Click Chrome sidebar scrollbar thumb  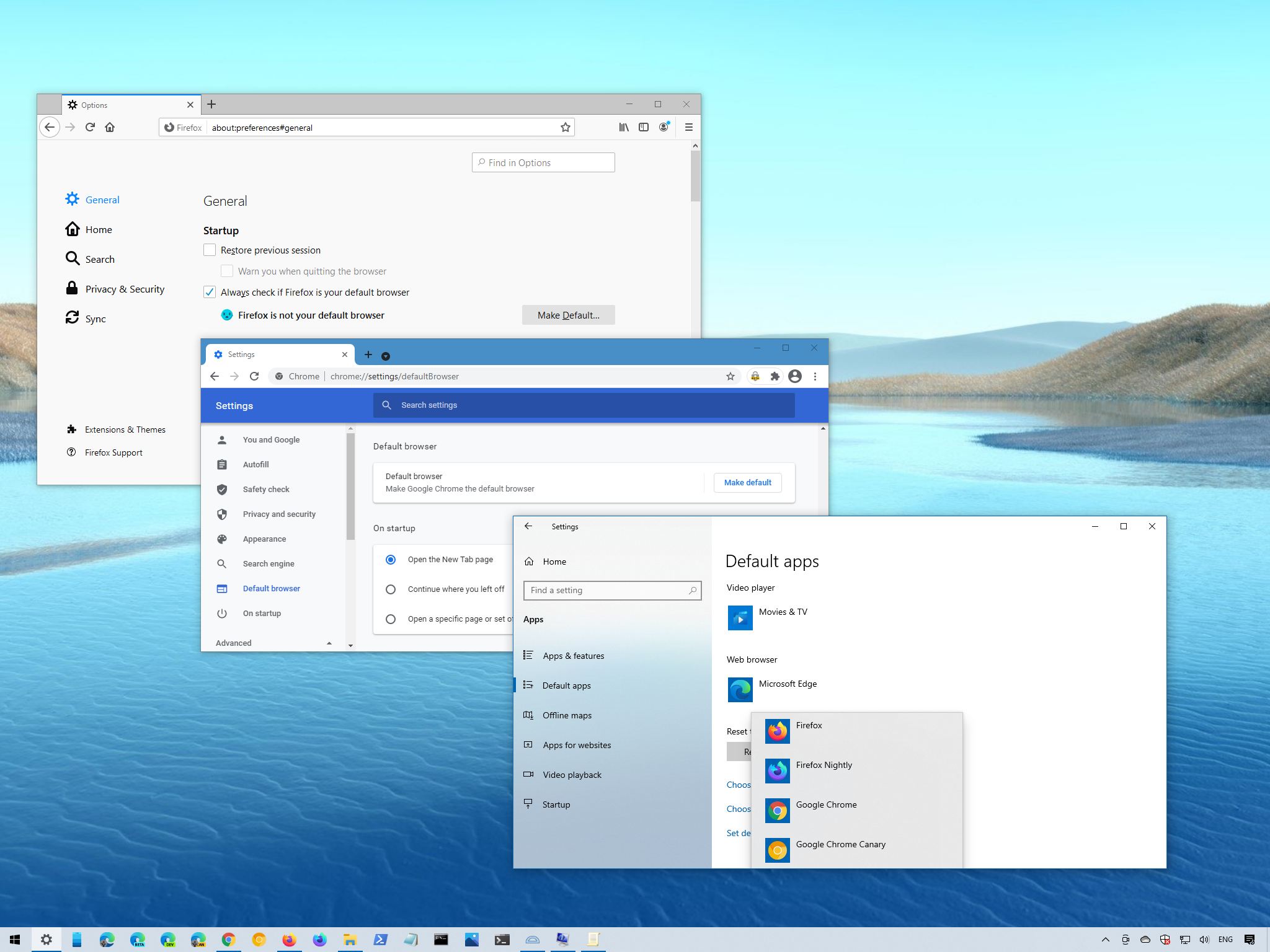point(350,486)
